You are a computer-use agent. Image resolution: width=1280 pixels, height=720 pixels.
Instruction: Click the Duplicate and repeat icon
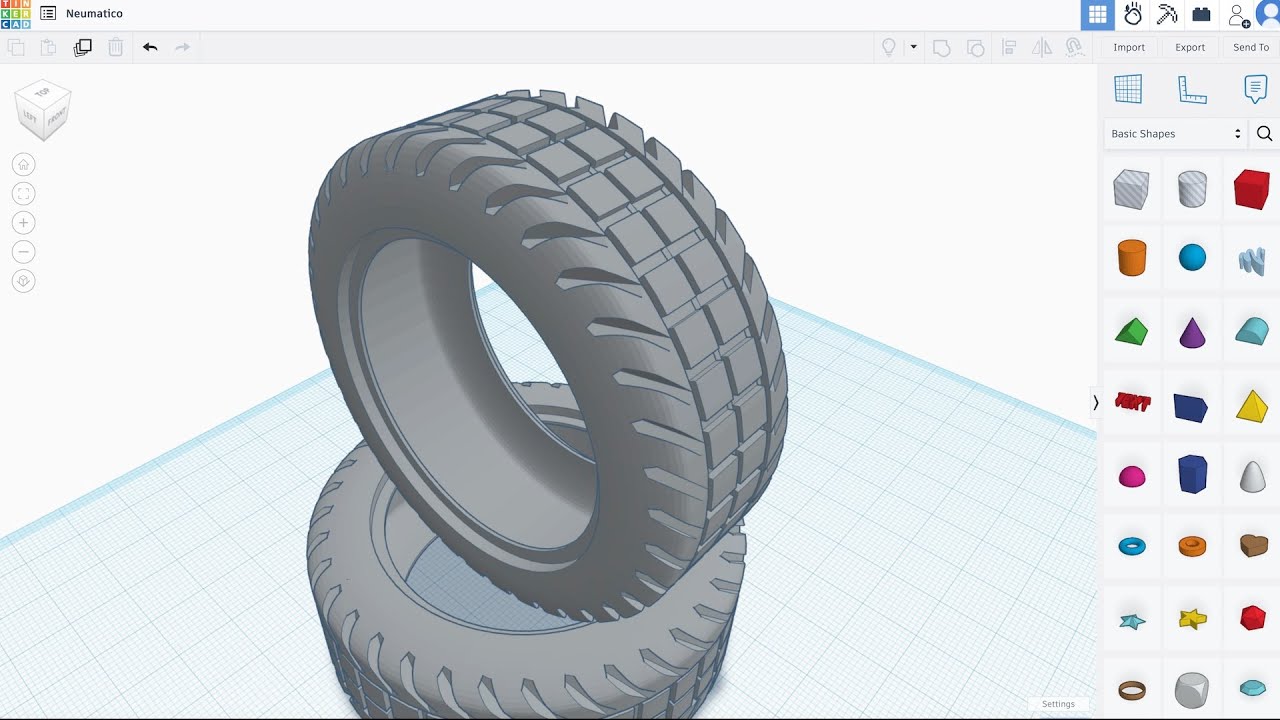click(x=83, y=47)
